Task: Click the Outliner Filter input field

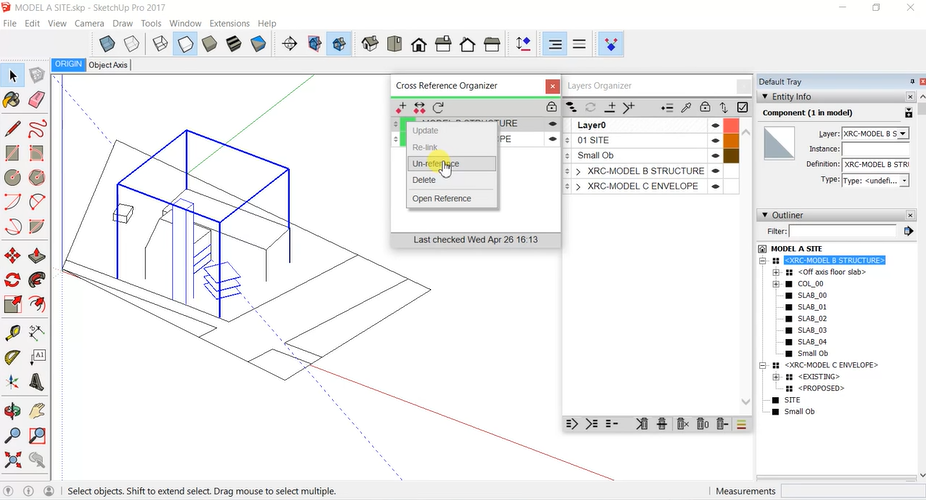Action: pos(843,231)
